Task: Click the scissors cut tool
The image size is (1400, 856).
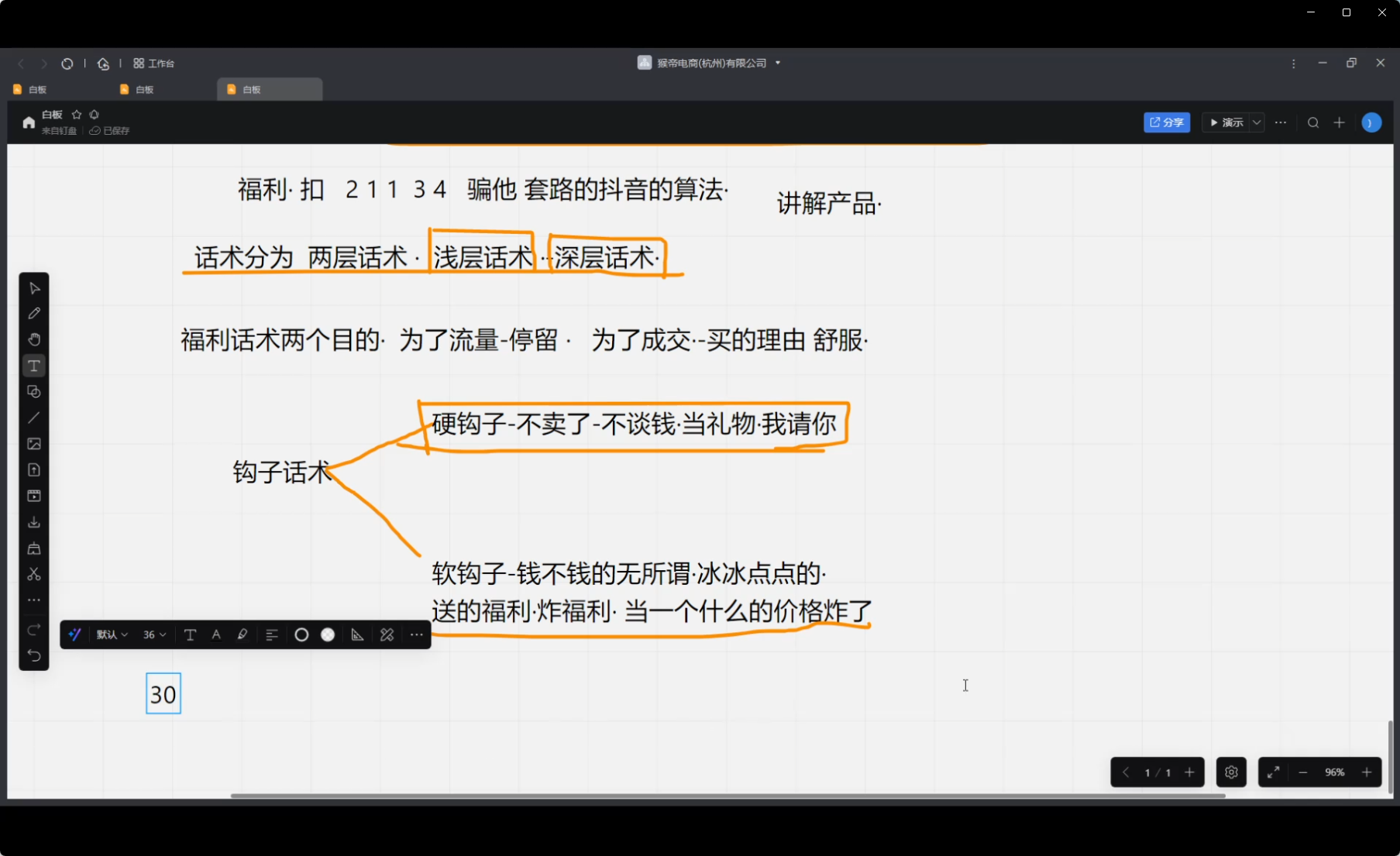Action: point(34,574)
